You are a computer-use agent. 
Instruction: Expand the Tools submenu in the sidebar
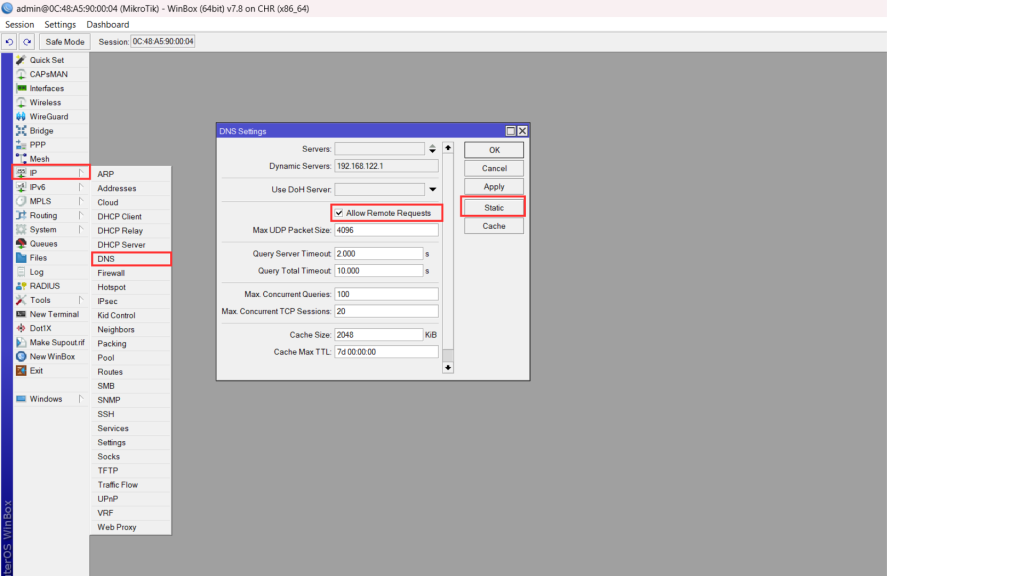click(40, 300)
